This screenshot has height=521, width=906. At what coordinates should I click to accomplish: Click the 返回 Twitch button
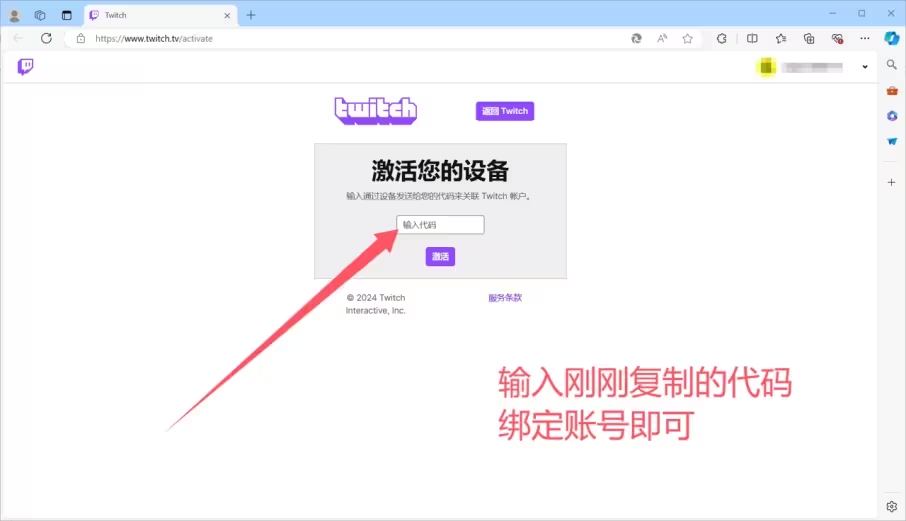pyautogui.click(x=505, y=111)
